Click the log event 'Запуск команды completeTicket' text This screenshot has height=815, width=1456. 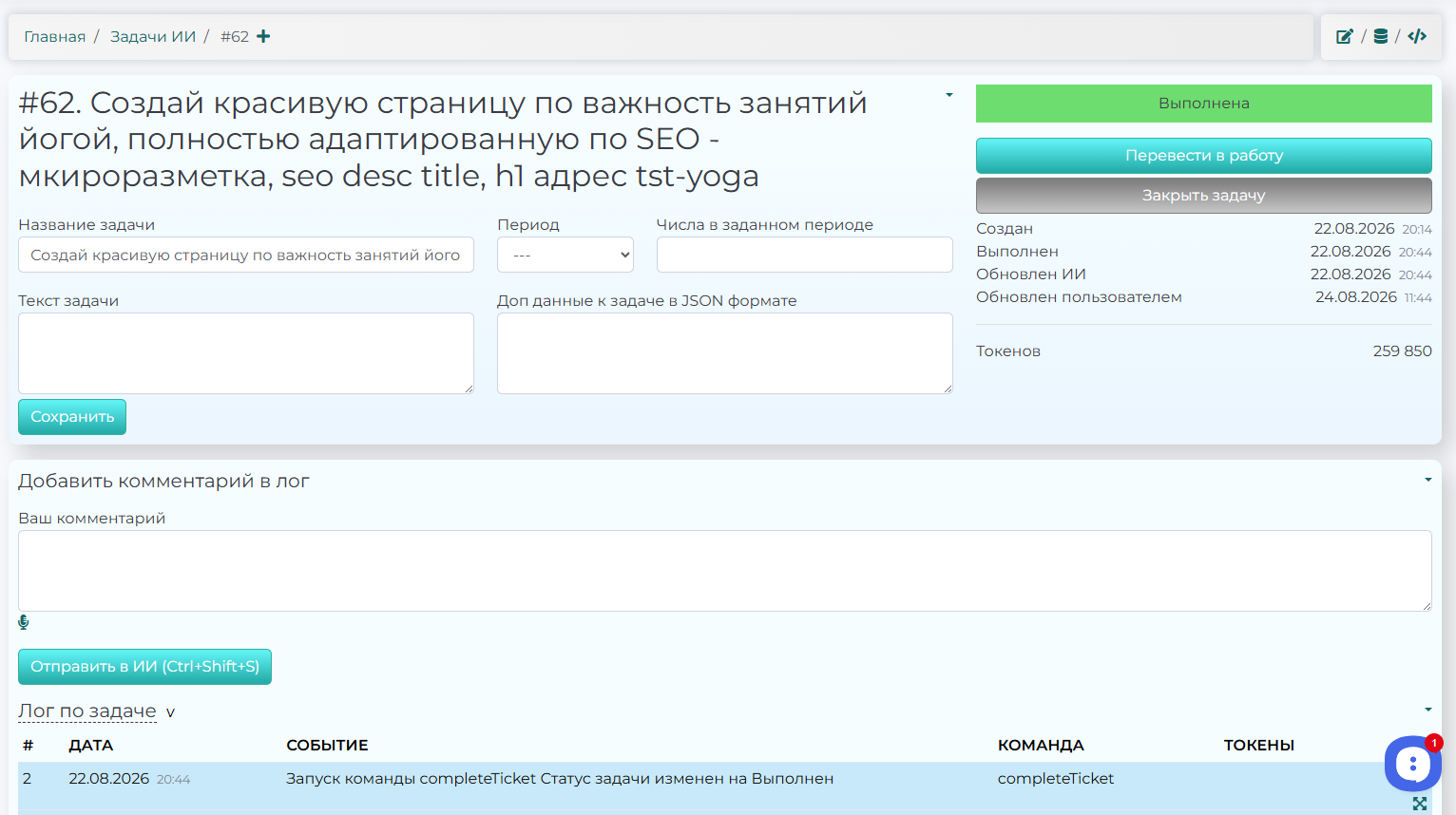[x=560, y=779]
